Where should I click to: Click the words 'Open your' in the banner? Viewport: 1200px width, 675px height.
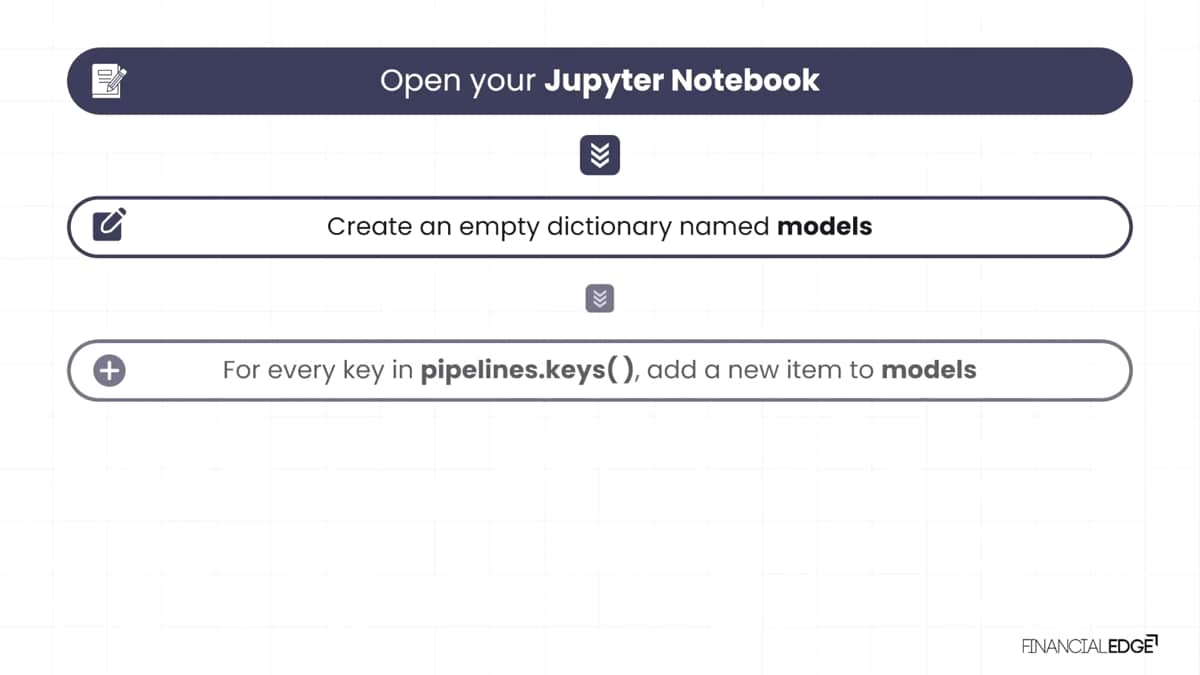coord(458,82)
